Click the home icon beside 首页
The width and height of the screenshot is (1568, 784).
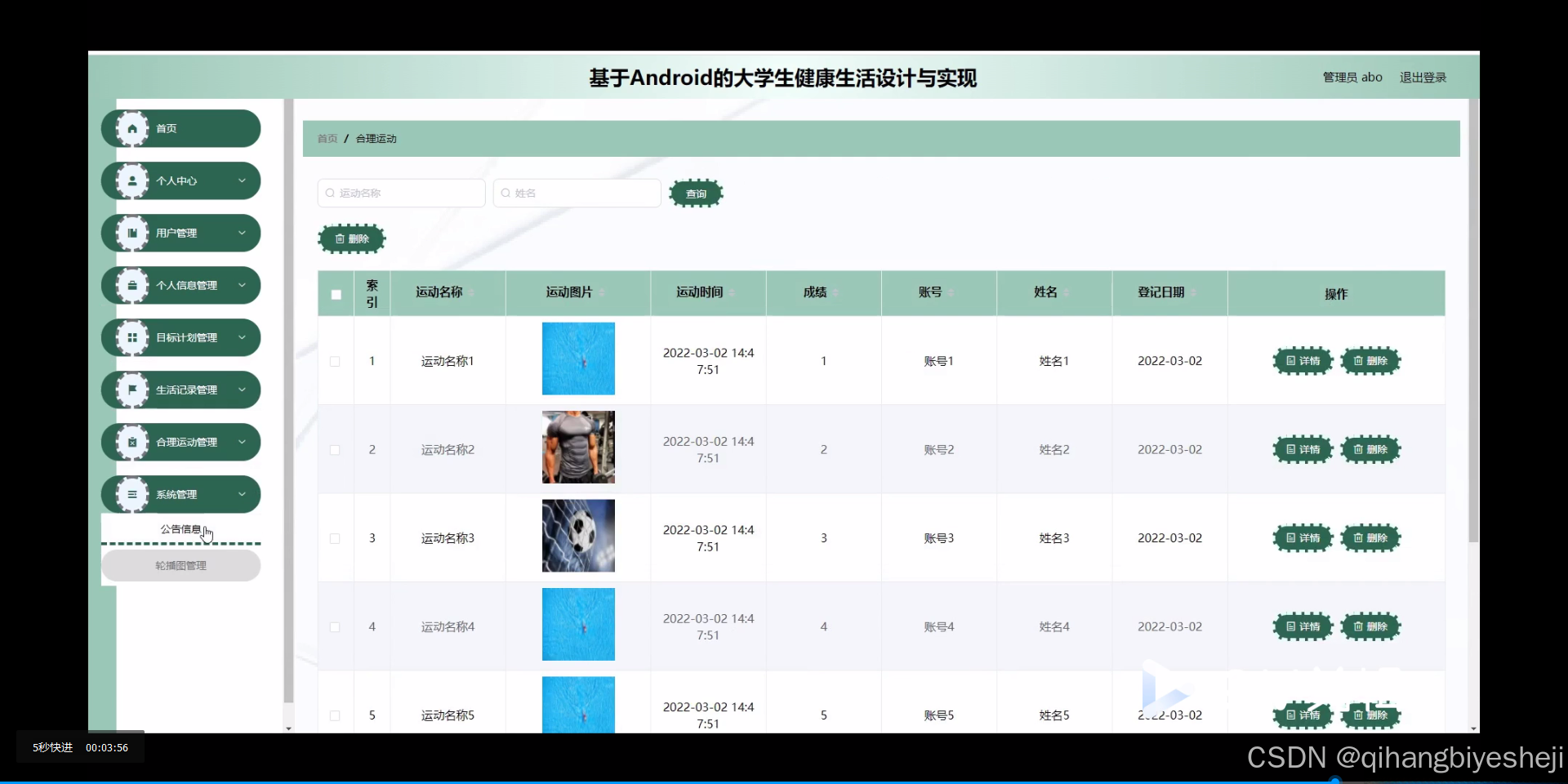point(132,127)
